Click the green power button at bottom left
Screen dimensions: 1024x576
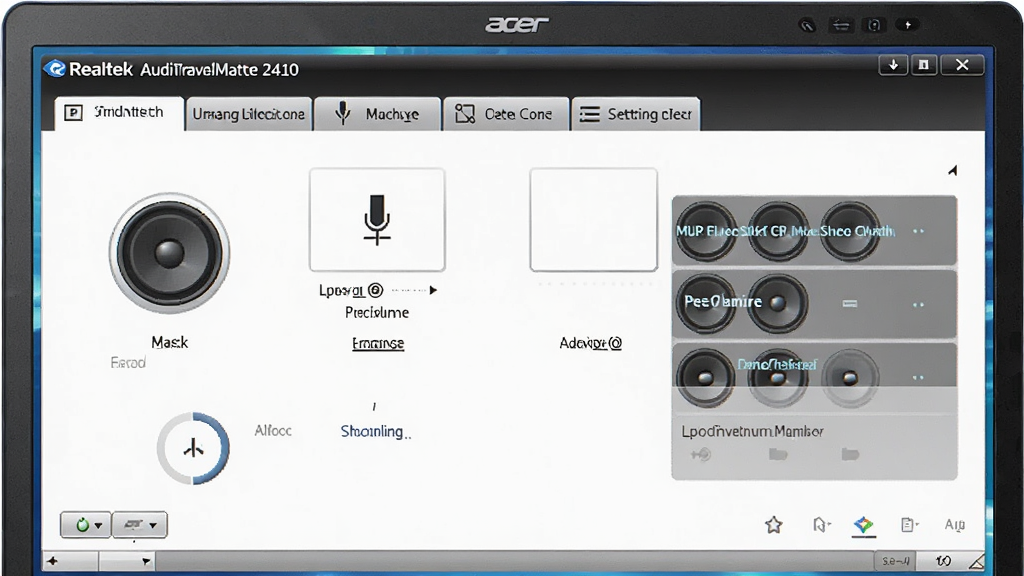point(82,525)
